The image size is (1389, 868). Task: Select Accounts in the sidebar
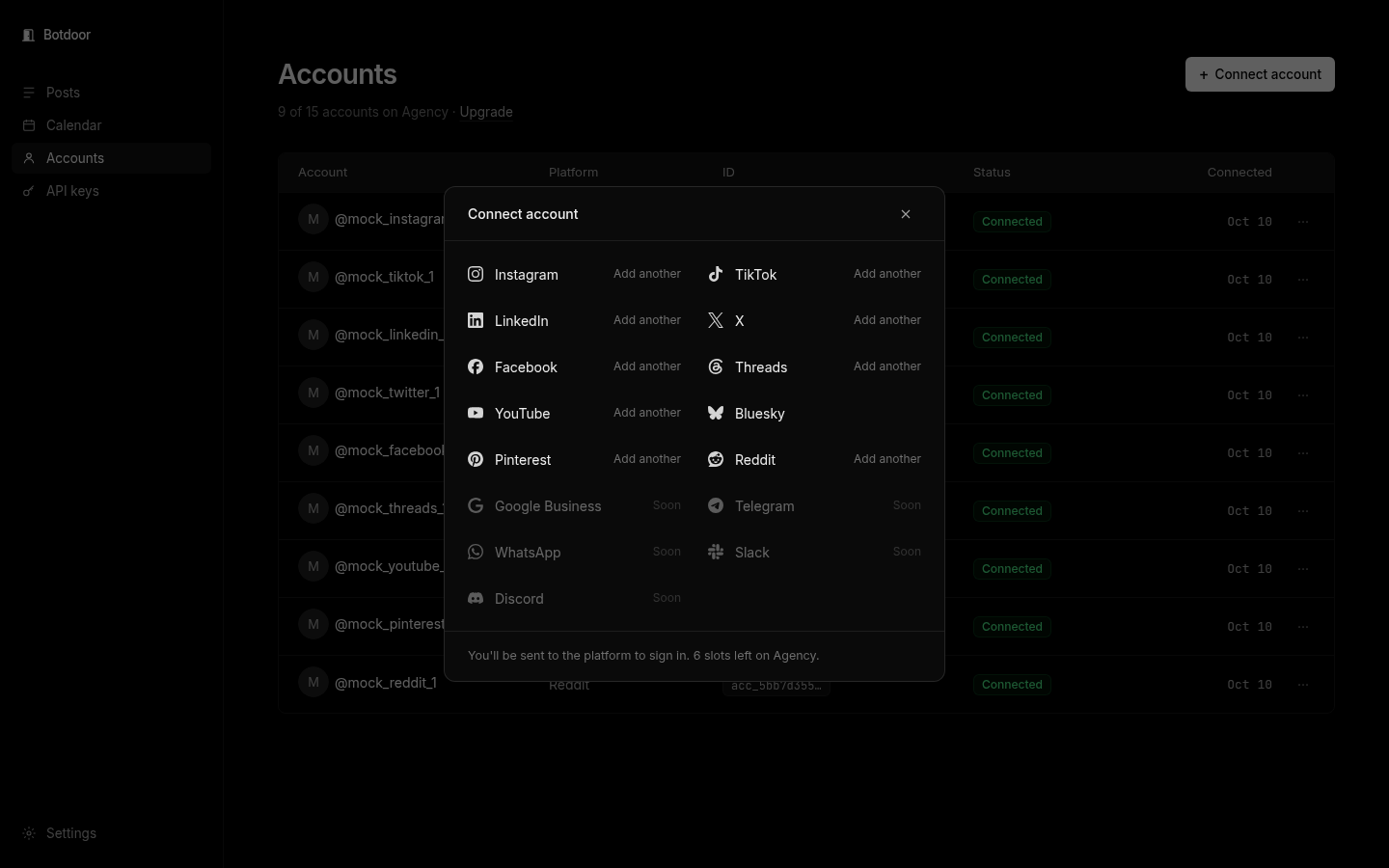(x=111, y=158)
